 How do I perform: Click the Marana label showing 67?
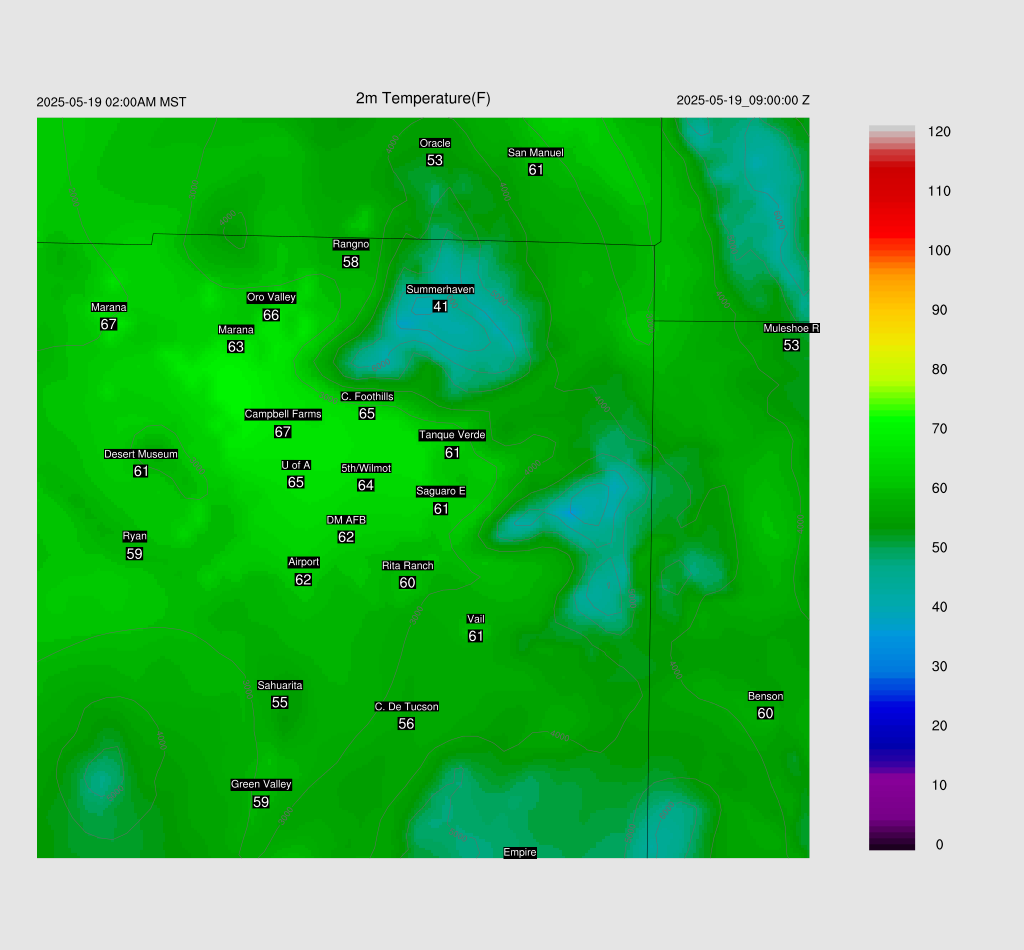click(x=108, y=307)
